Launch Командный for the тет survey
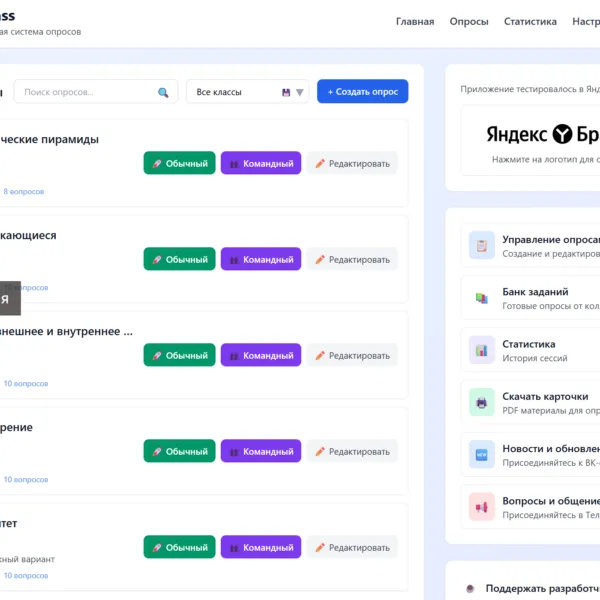The width and height of the screenshot is (600, 600). [261, 547]
